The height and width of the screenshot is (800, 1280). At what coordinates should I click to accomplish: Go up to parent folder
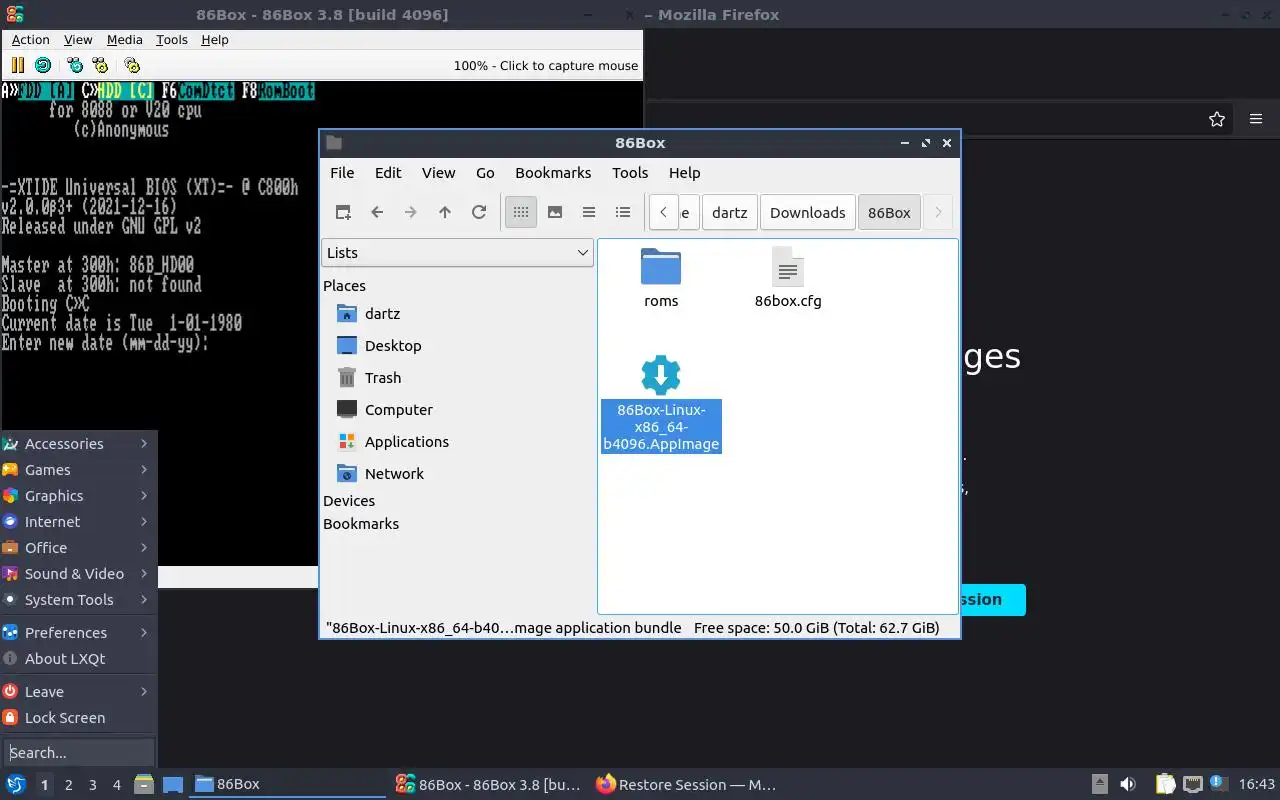coord(445,212)
